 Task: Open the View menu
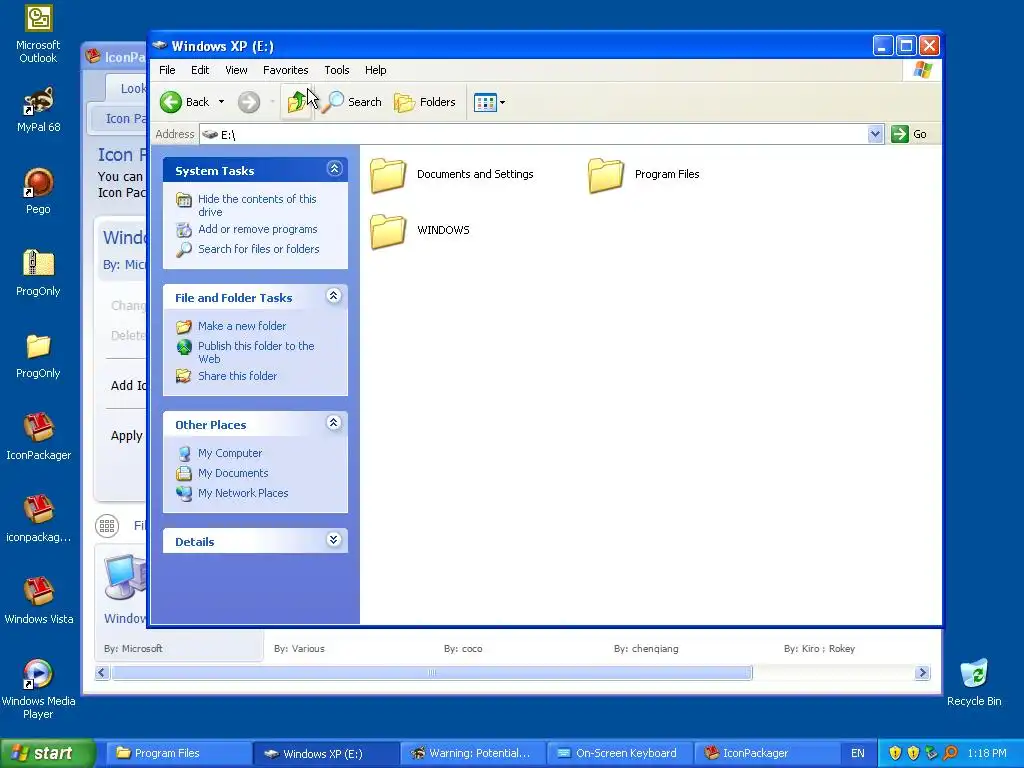coord(236,70)
